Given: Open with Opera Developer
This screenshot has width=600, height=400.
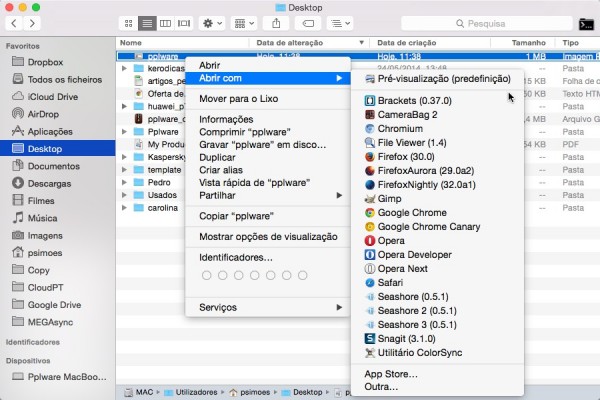Looking at the screenshot, I should click(x=437, y=255).
